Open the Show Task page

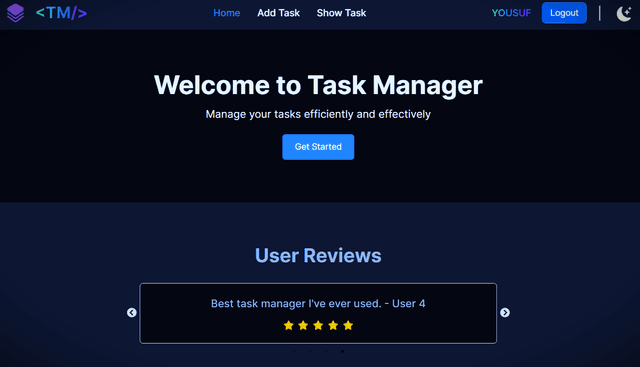point(341,13)
